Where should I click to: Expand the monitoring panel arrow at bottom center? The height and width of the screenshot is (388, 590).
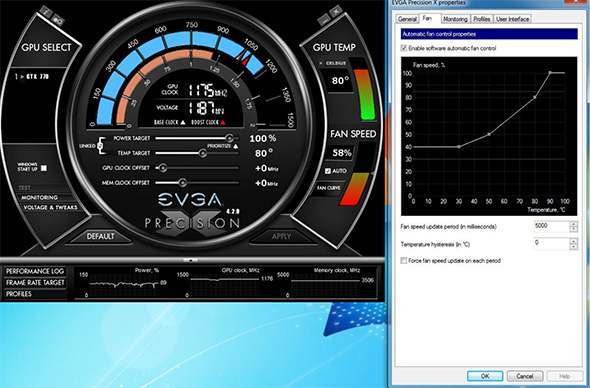191,260
